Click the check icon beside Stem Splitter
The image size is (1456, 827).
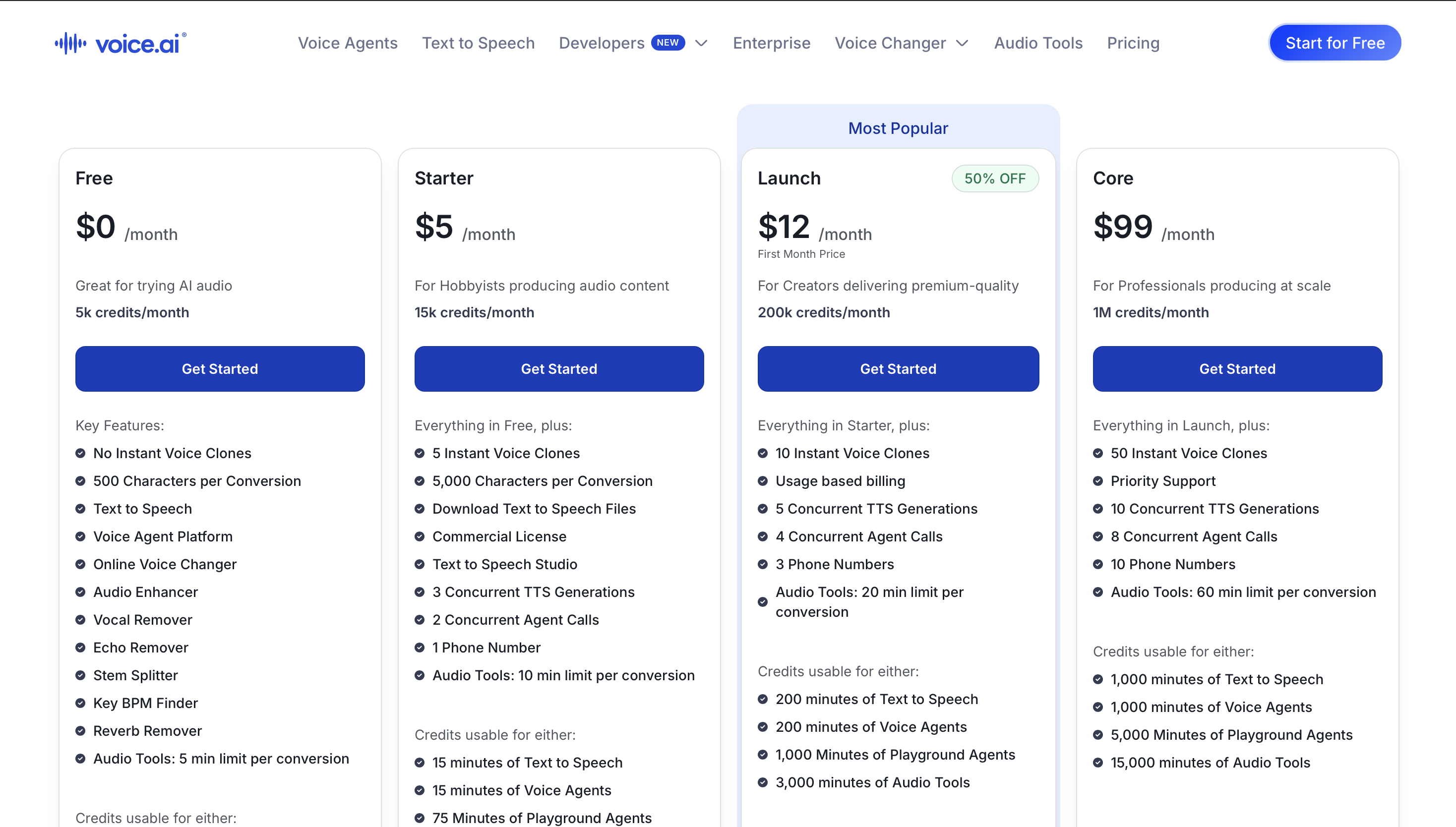tap(80, 675)
